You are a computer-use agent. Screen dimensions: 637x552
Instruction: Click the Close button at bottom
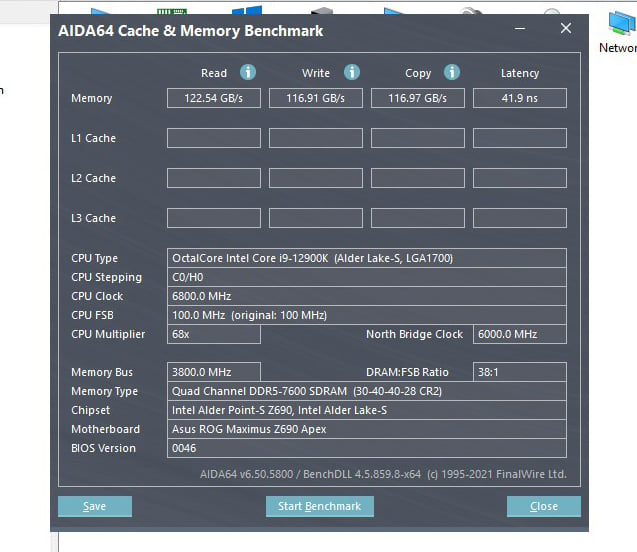[x=544, y=506]
